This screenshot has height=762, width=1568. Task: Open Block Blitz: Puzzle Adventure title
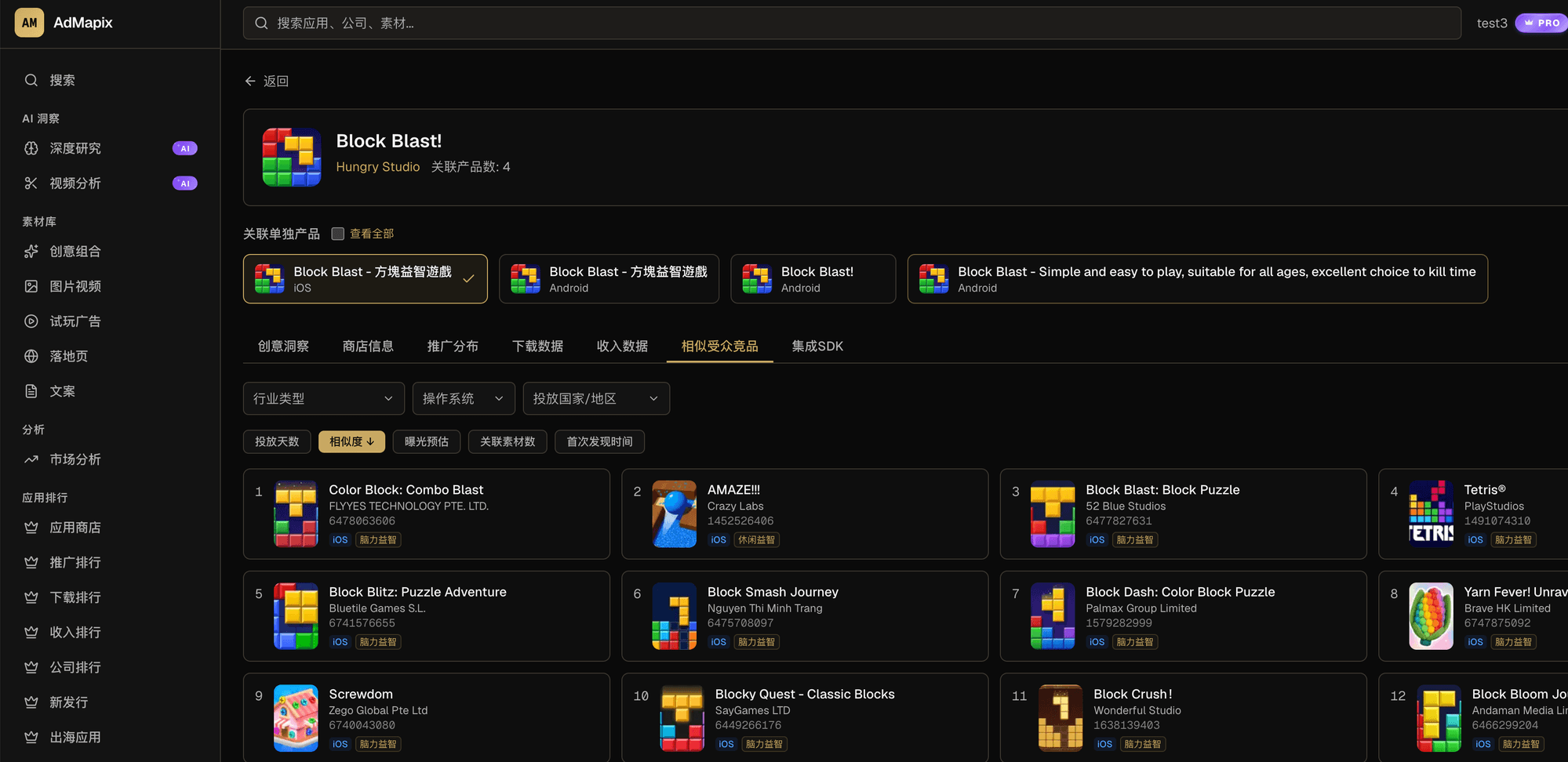pos(417,592)
